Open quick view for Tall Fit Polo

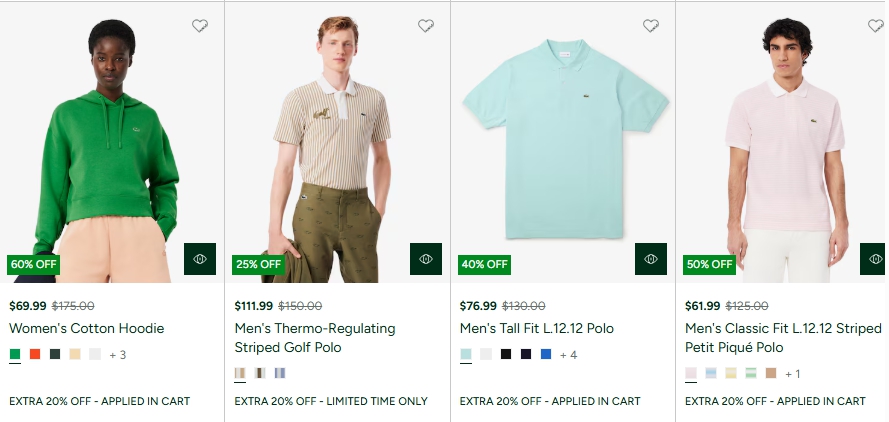tap(651, 259)
